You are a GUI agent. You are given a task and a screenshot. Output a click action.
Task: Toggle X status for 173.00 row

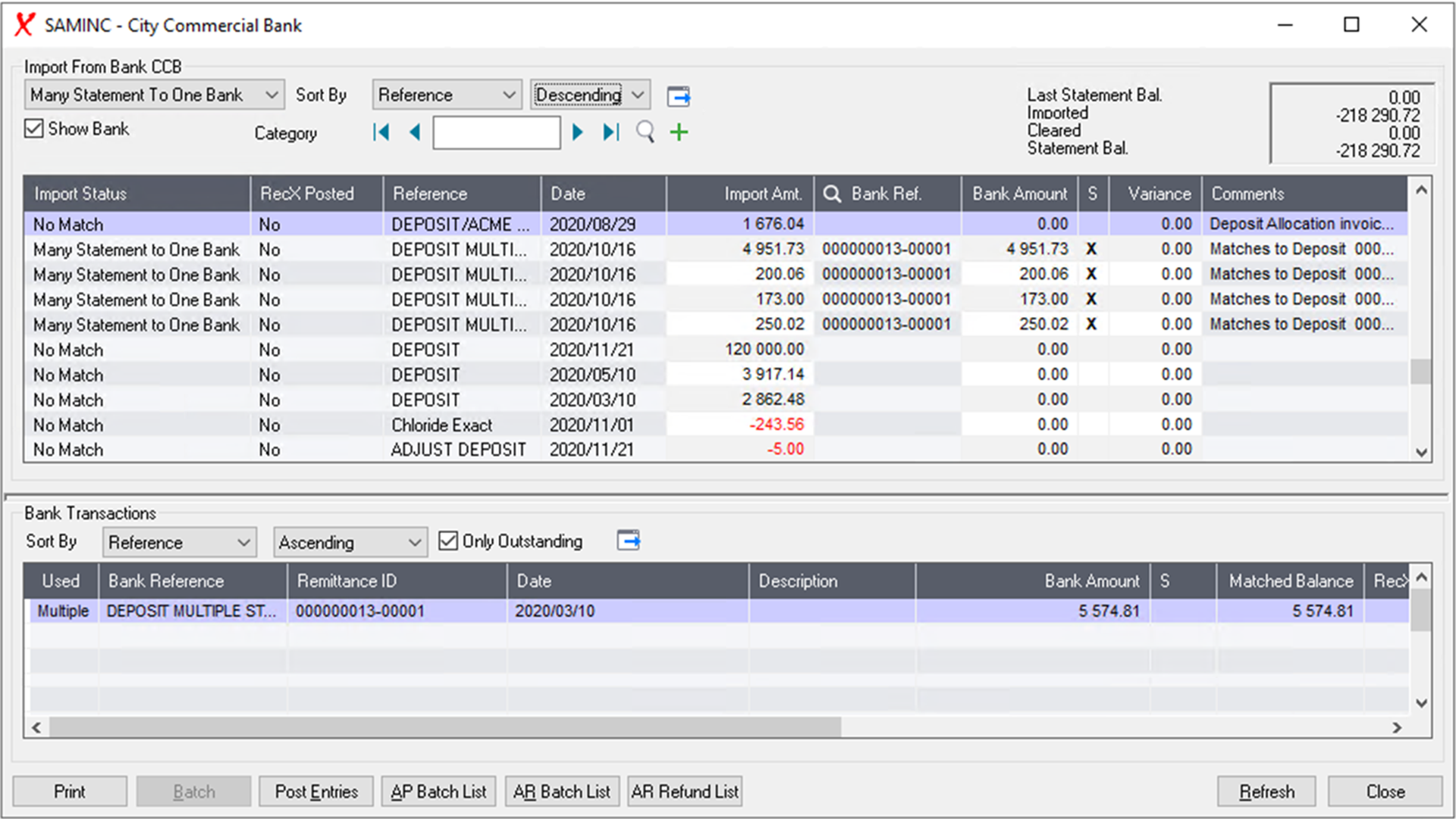click(x=1091, y=300)
